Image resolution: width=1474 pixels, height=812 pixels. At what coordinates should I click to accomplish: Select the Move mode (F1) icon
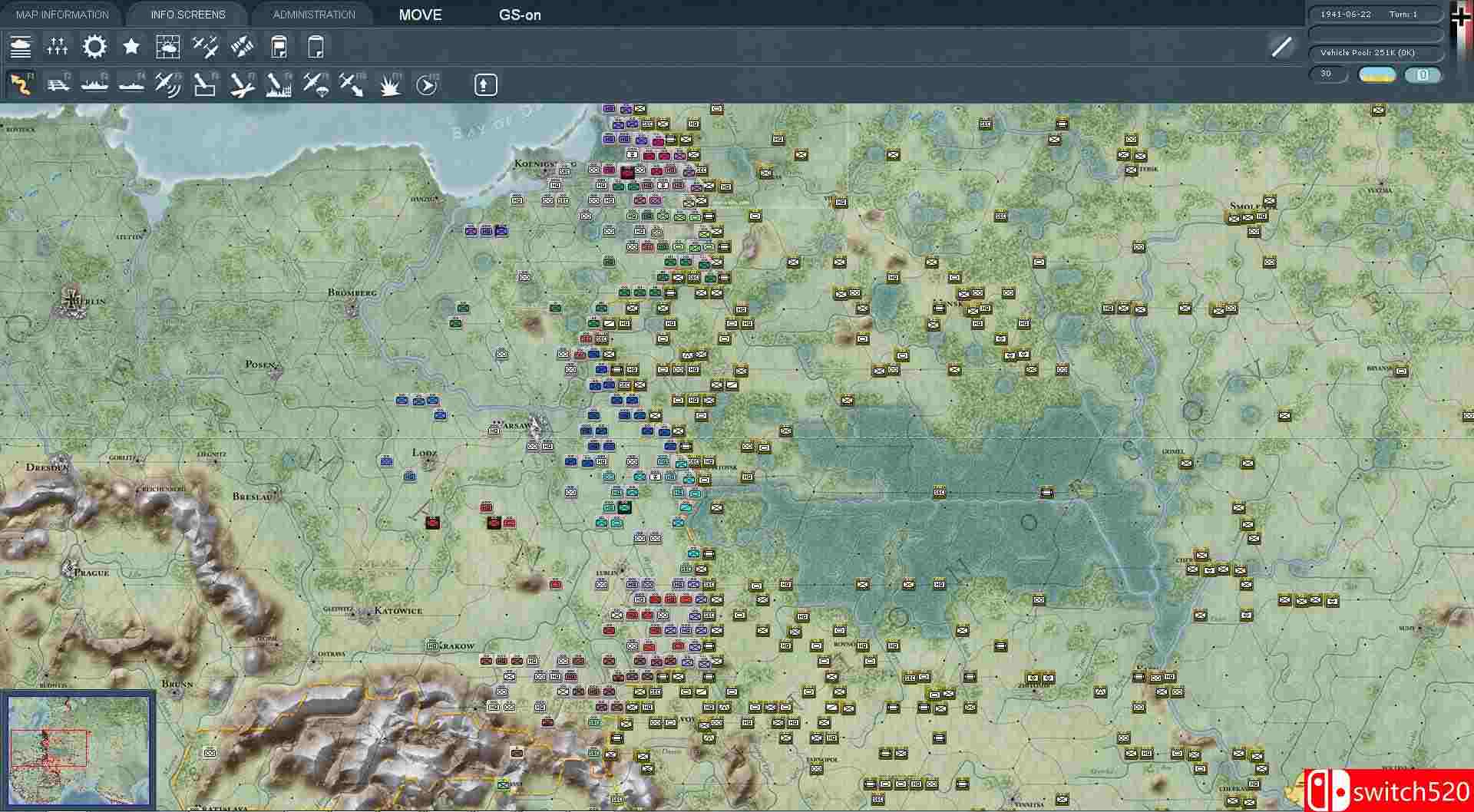21,85
